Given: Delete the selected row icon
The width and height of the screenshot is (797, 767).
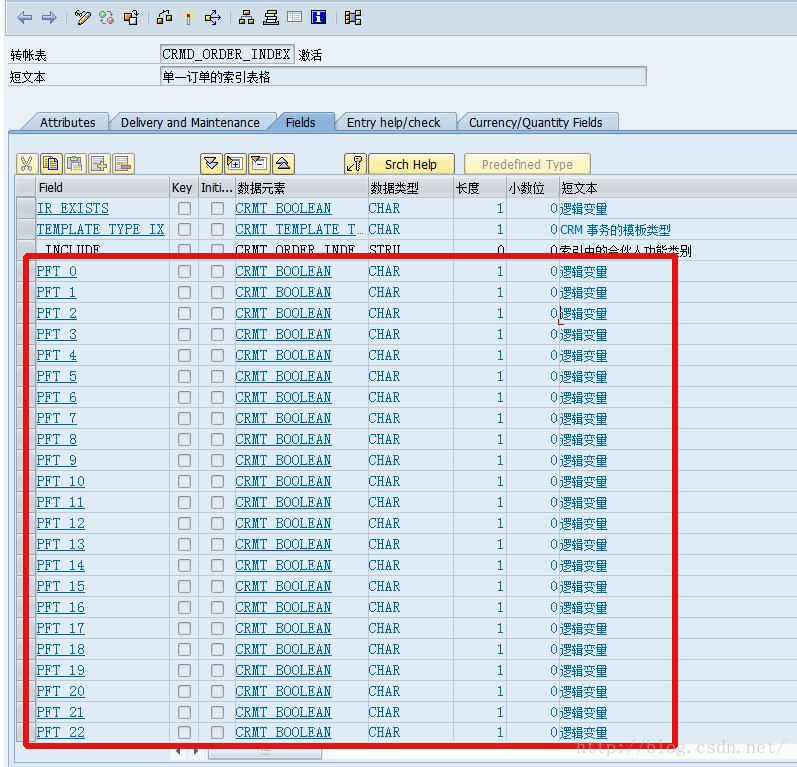Looking at the screenshot, I should tap(124, 164).
